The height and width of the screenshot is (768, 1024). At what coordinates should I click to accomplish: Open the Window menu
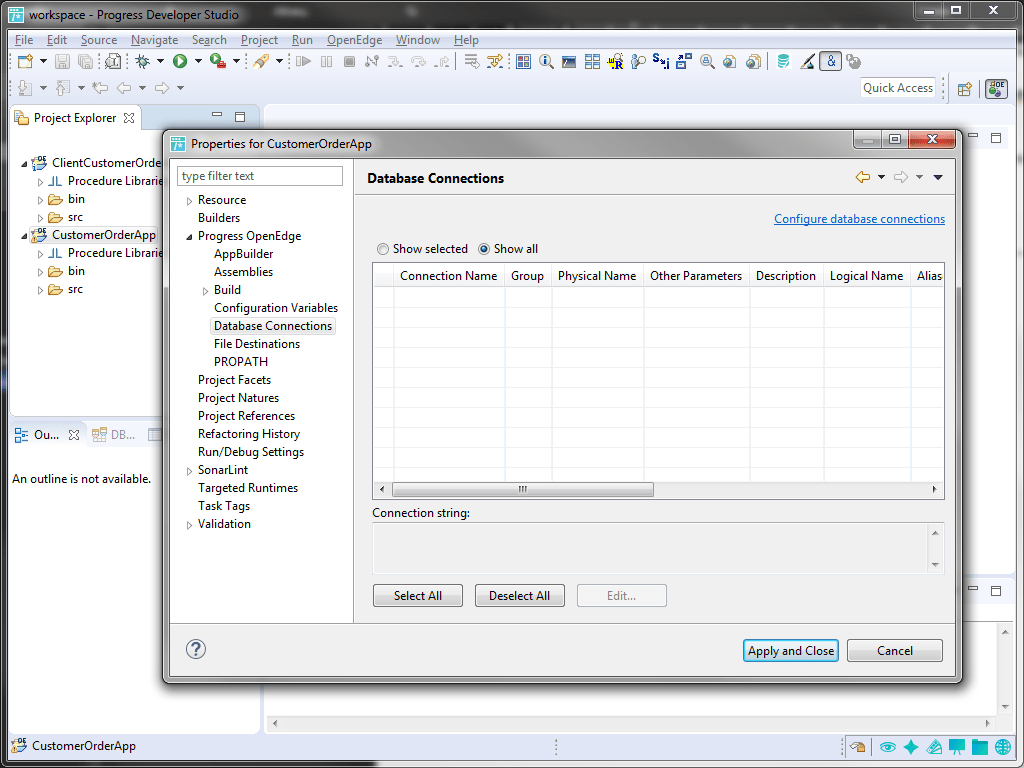tap(418, 40)
